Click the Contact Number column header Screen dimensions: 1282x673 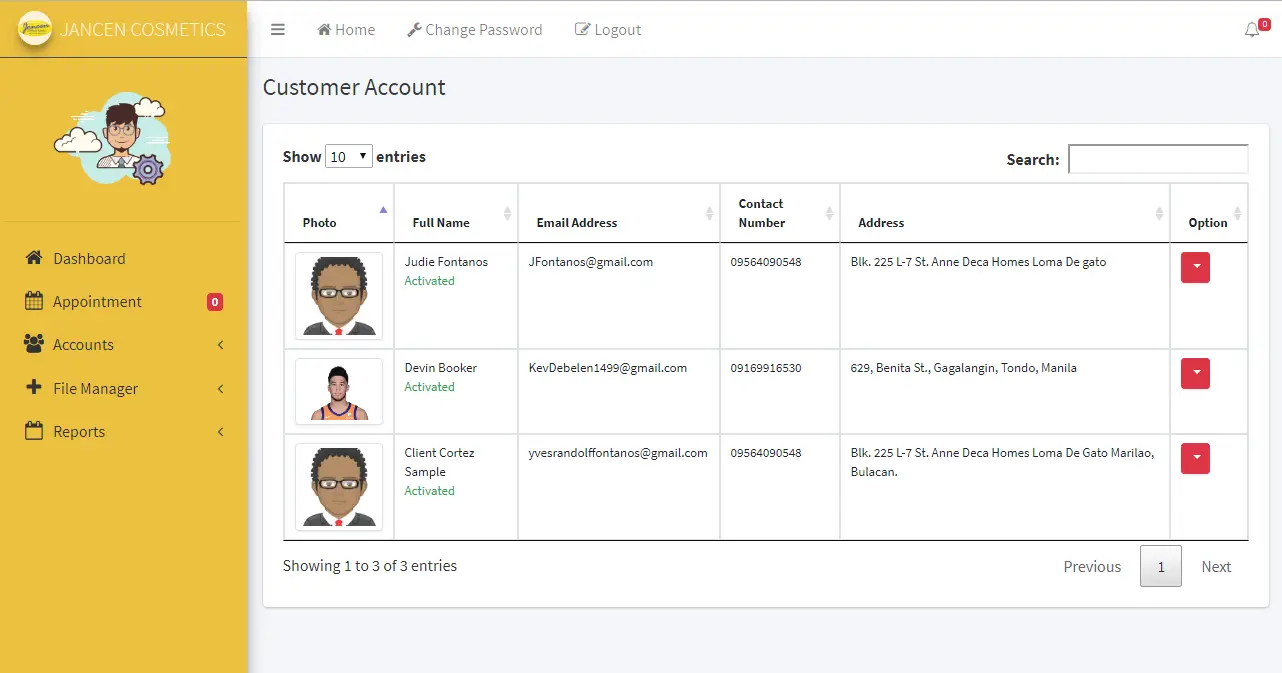[780, 213]
